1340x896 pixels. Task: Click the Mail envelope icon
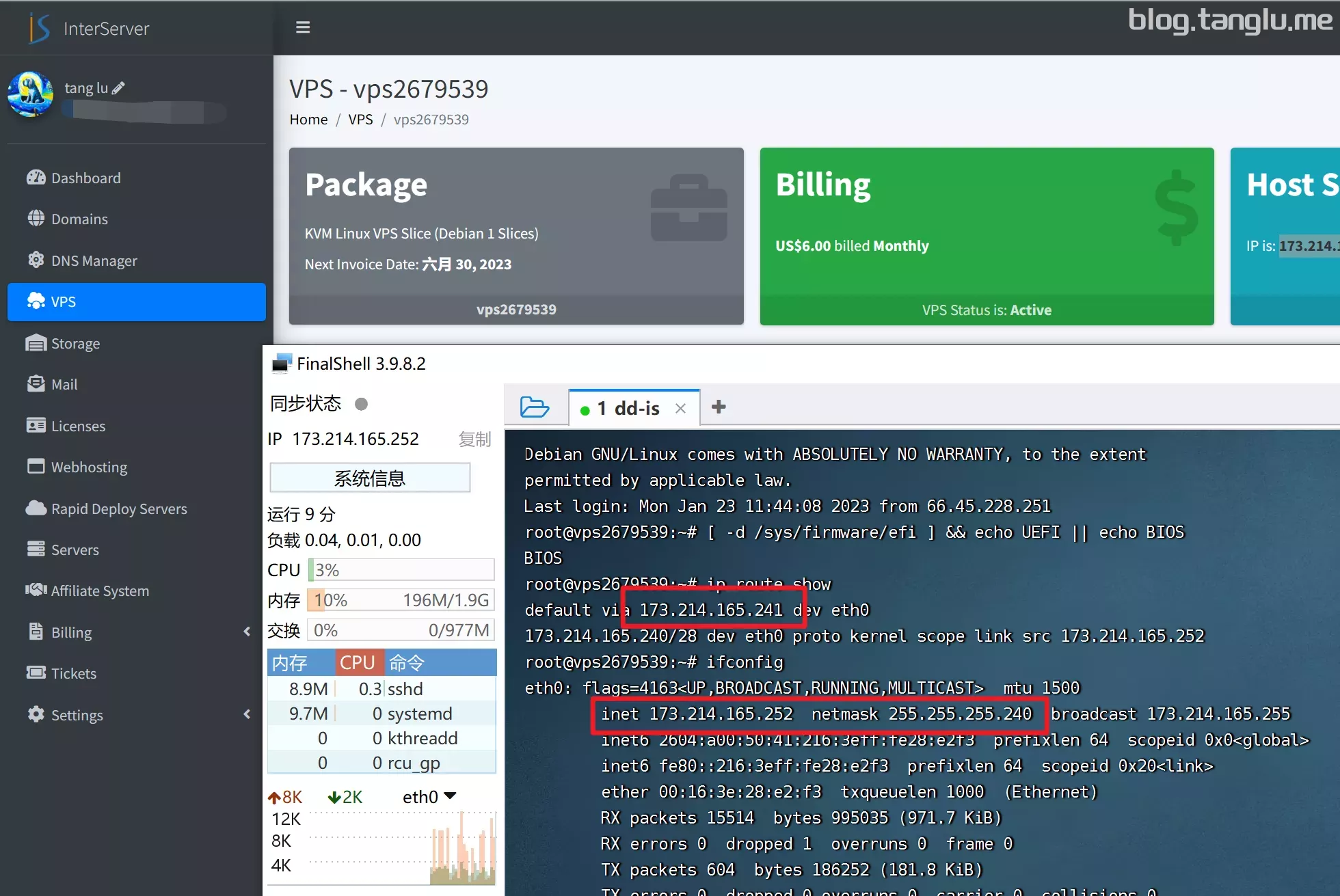click(36, 384)
